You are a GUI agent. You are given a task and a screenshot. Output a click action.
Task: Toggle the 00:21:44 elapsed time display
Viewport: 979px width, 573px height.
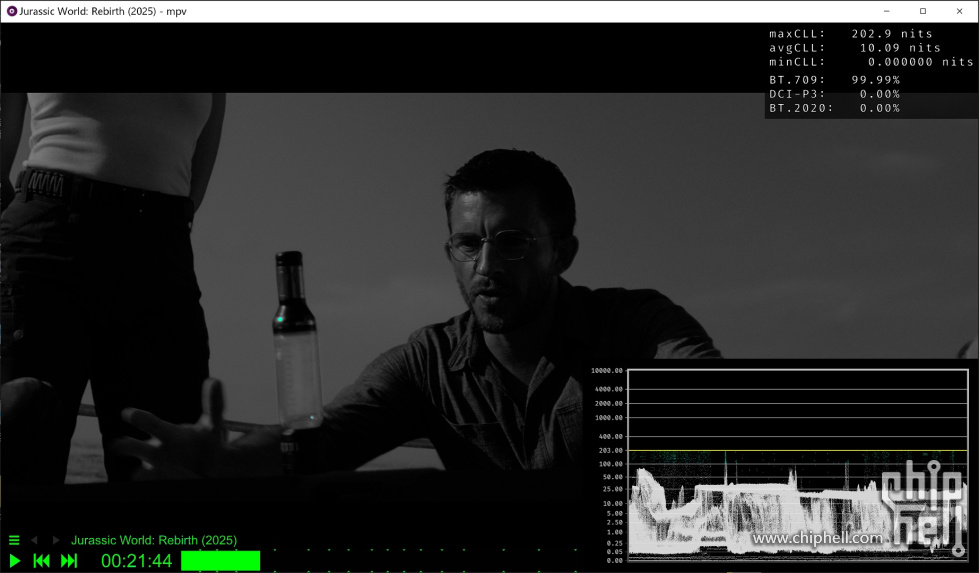click(136, 561)
